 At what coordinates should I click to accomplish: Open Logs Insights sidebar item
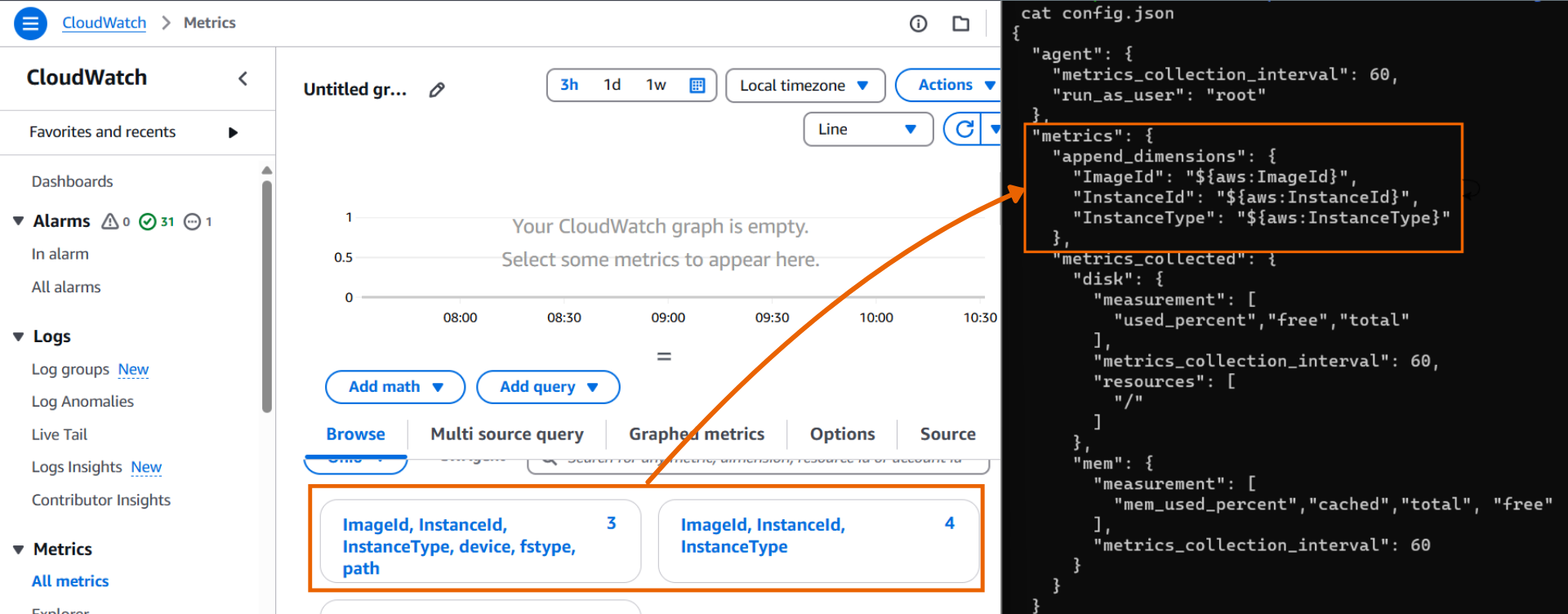[x=77, y=467]
